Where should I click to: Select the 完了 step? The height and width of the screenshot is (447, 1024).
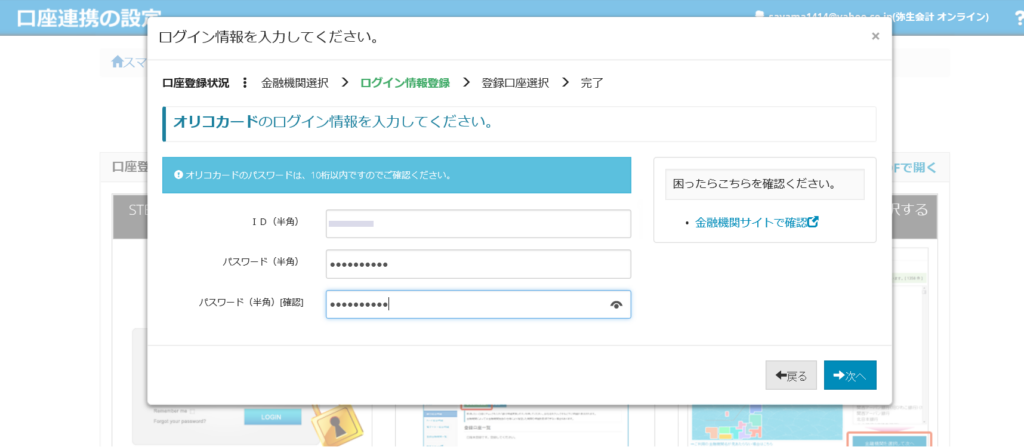click(592, 83)
